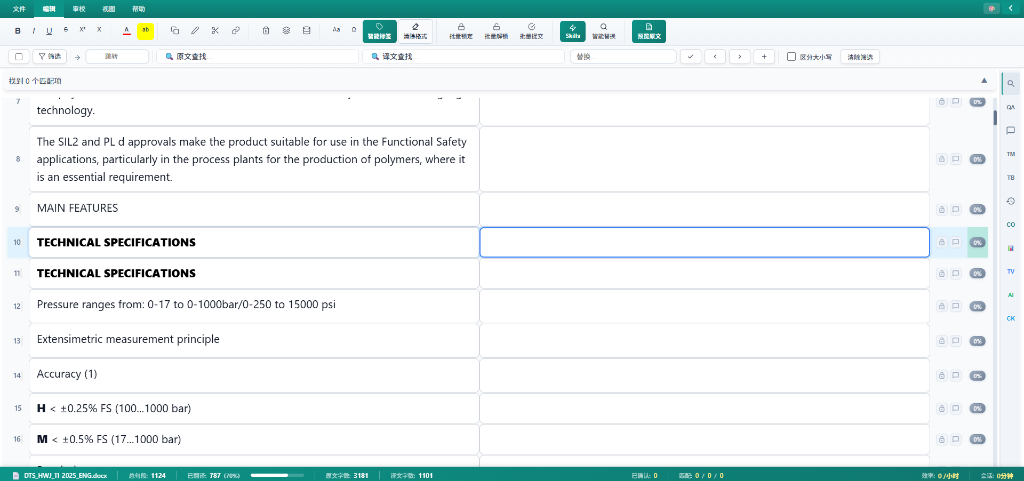Lock the Accuracy (1) segment
Viewport: 1024px width, 481px height.
pos(942,375)
